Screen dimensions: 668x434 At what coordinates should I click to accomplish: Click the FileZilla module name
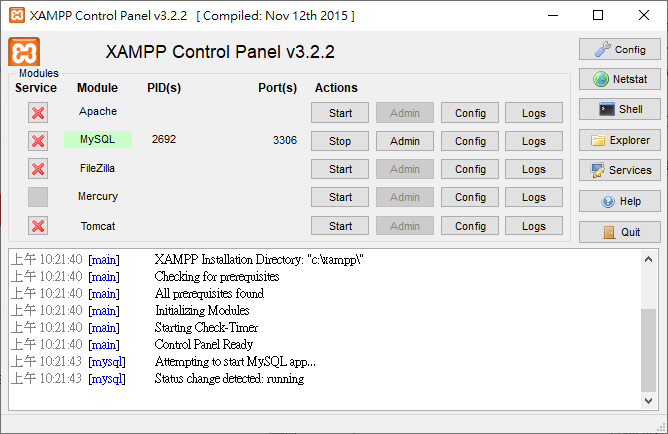click(98, 168)
